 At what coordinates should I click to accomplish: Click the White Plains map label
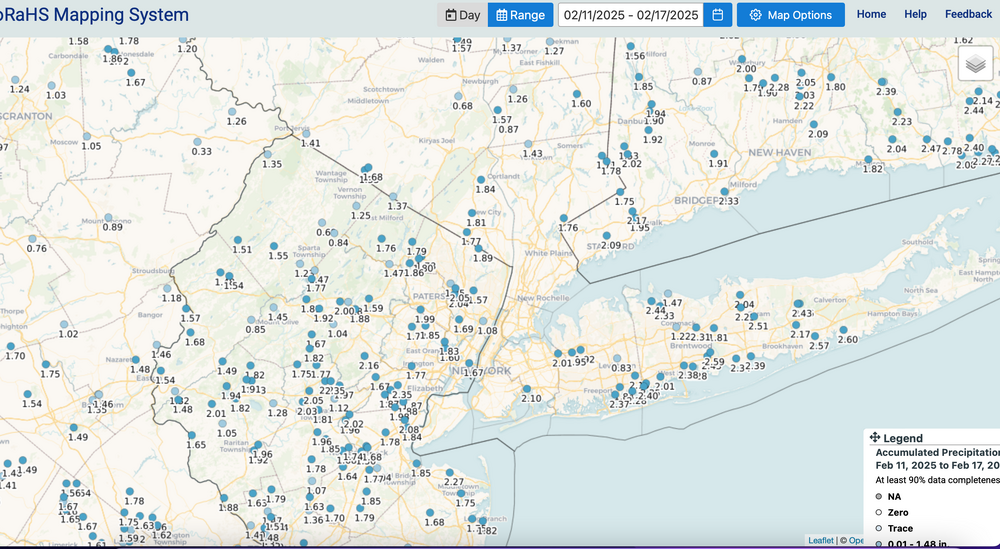(x=546, y=253)
